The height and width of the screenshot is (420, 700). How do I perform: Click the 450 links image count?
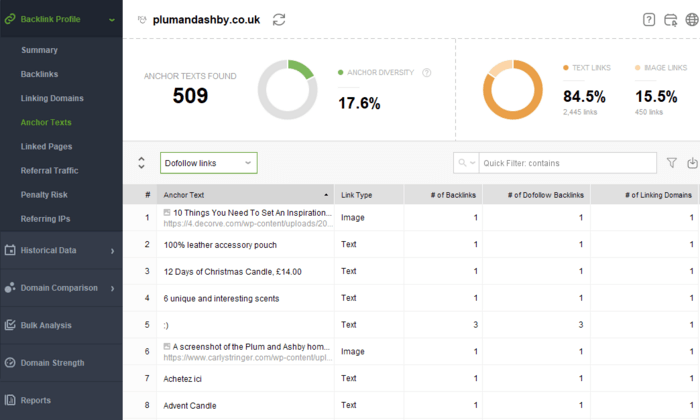[x=649, y=112]
